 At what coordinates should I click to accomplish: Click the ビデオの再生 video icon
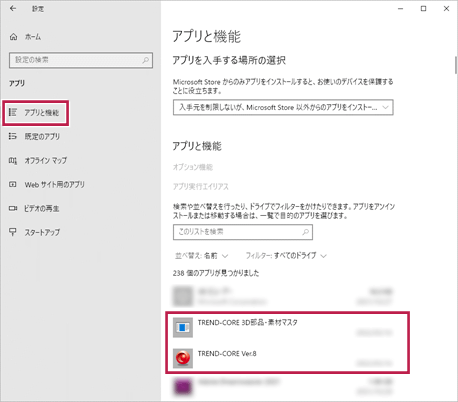click(13, 208)
